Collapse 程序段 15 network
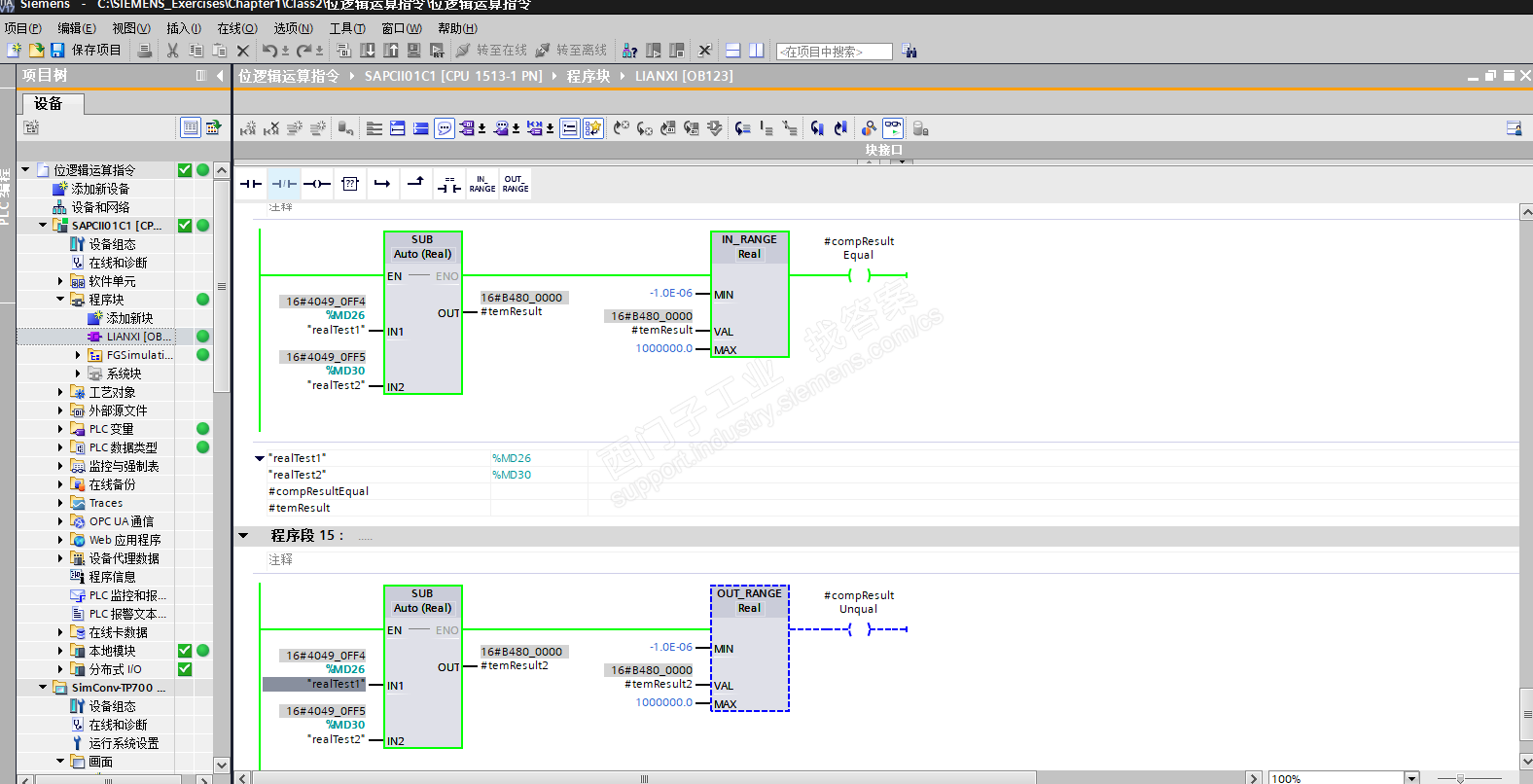Screen dimensions: 1533x784 point(244,536)
